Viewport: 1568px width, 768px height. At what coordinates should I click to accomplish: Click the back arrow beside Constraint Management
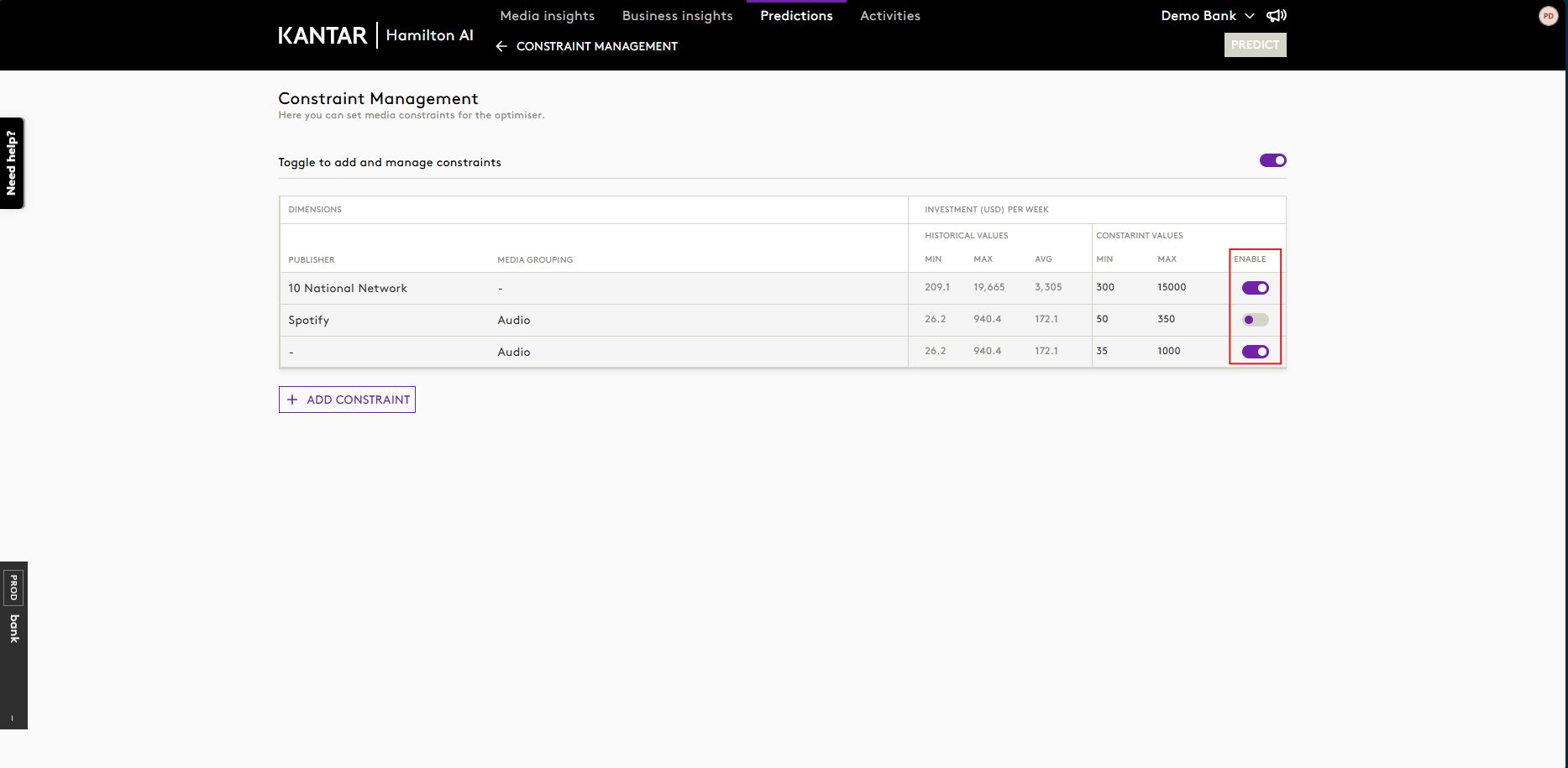coord(501,46)
